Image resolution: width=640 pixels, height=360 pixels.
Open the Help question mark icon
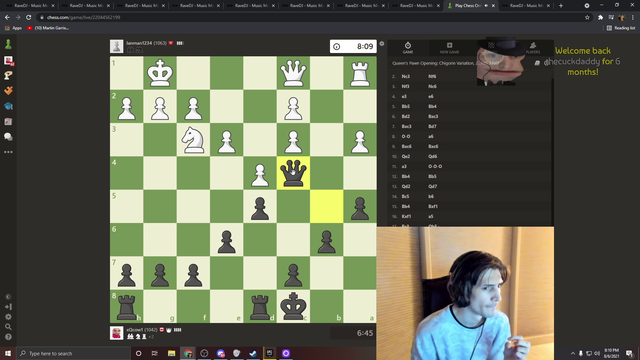(x=8, y=337)
